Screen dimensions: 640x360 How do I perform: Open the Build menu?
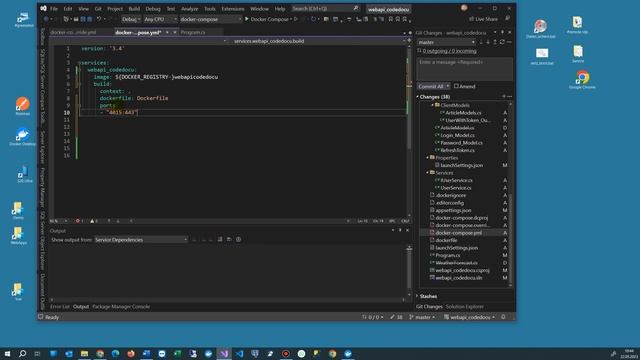point(134,9)
